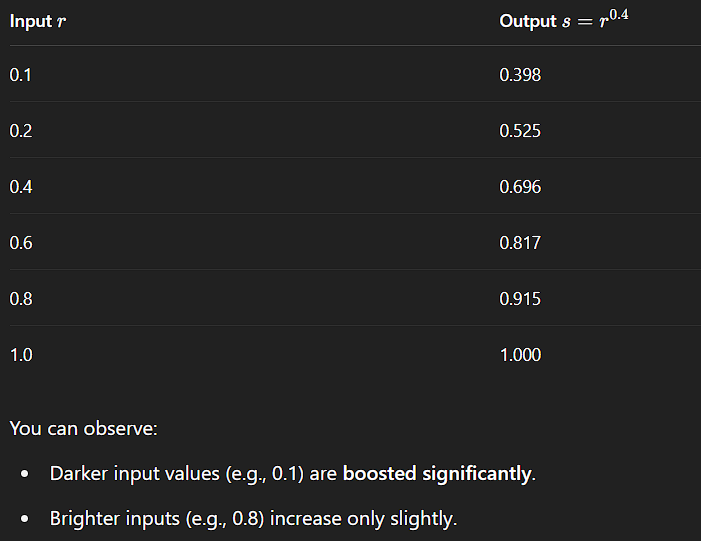The width and height of the screenshot is (701, 541).
Task: Click the output value 0.398
Action: (x=520, y=75)
